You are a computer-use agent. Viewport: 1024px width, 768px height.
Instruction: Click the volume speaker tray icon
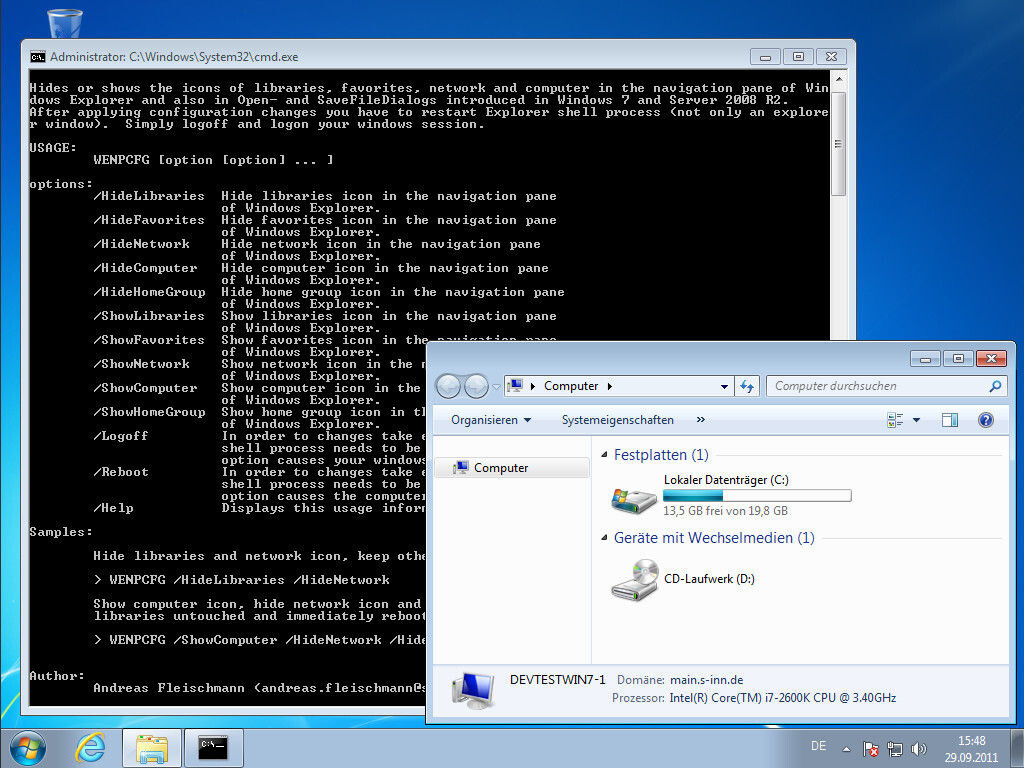[x=918, y=749]
